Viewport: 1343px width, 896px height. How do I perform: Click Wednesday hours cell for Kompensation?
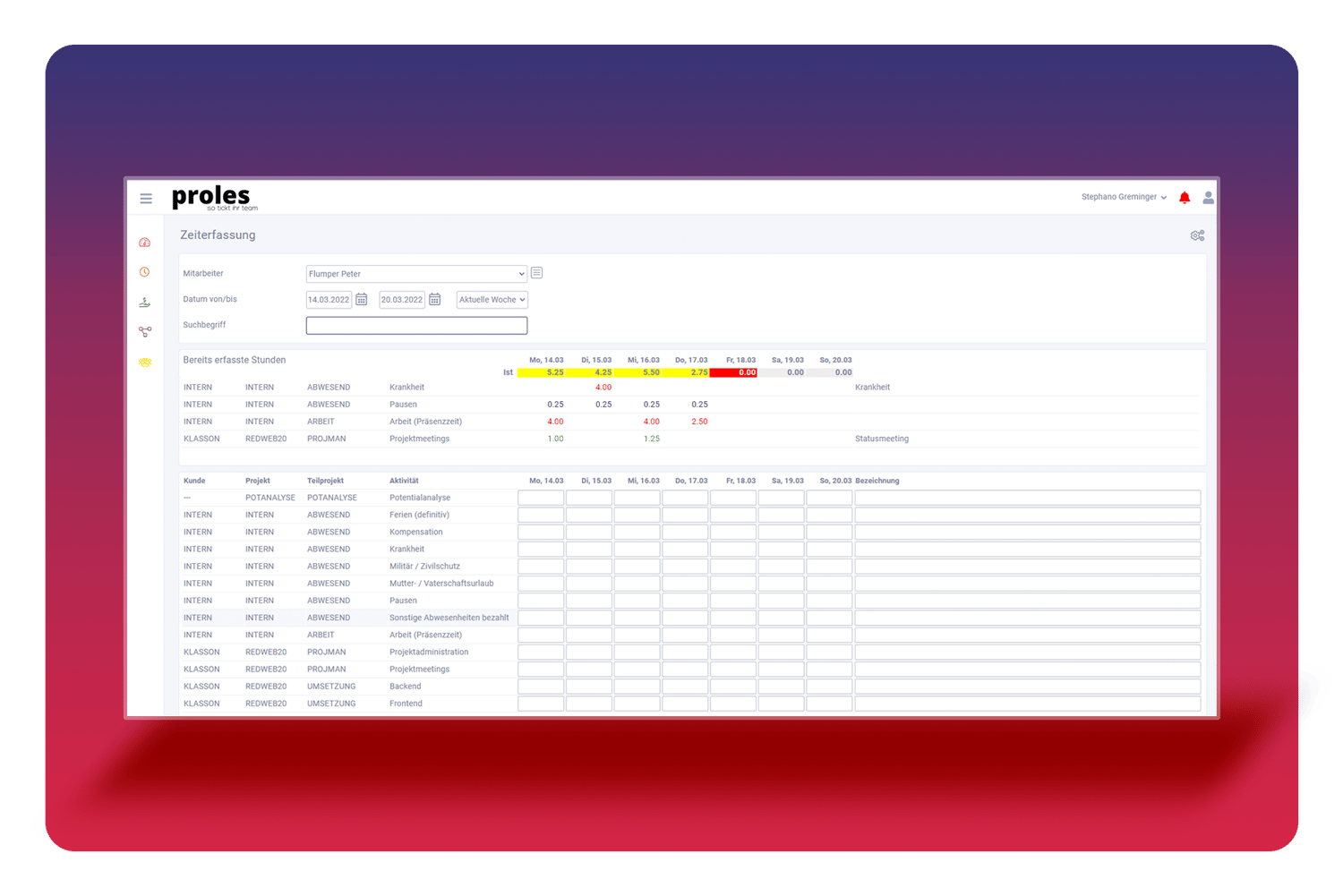click(x=637, y=532)
